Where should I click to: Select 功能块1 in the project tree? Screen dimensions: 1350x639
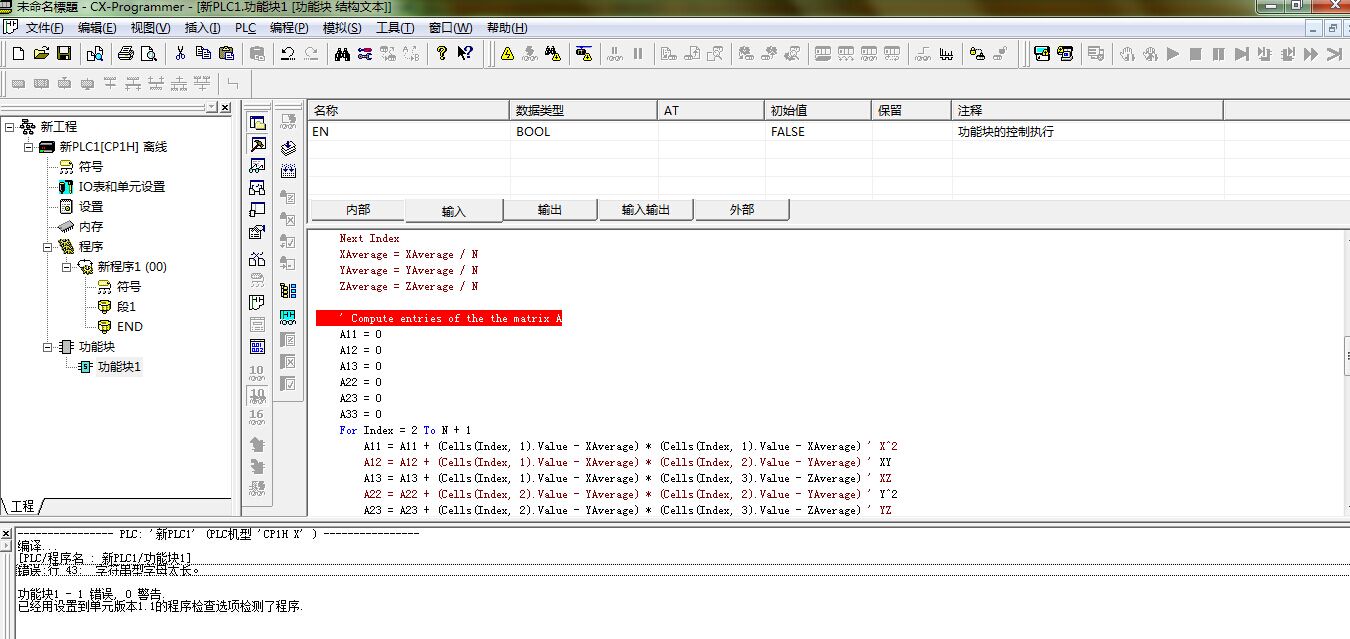pyautogui.click(x=119, y=367)
